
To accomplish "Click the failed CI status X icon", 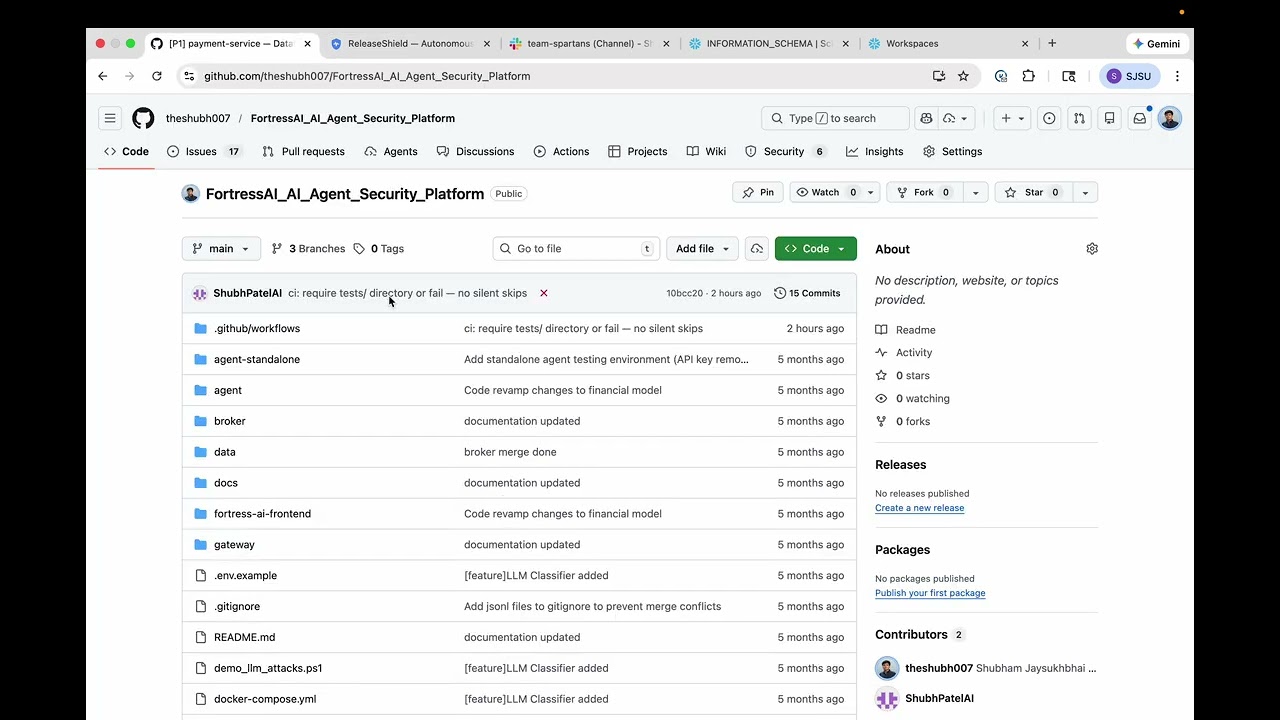I will click(544, 293).
